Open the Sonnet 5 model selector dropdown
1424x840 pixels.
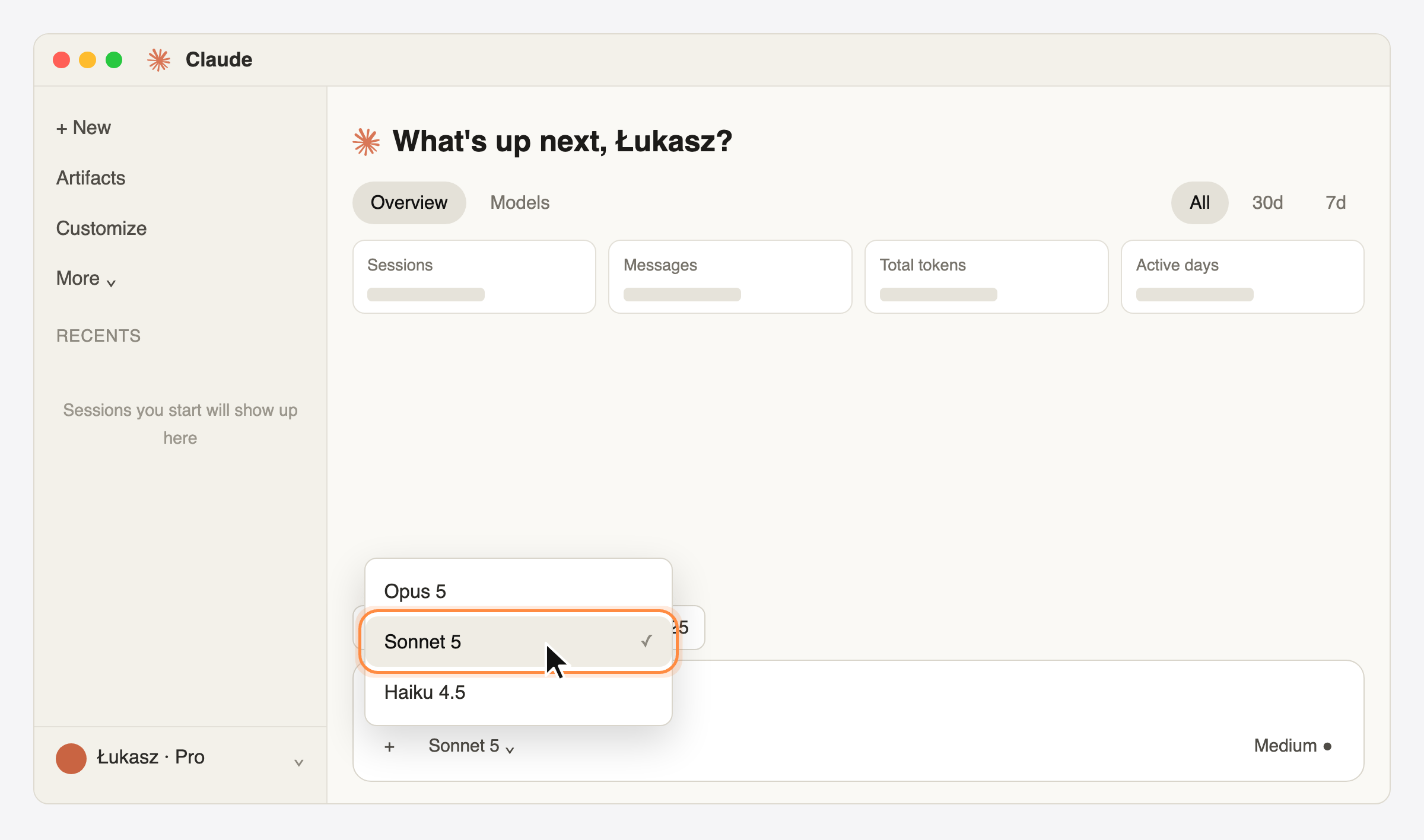471,746
